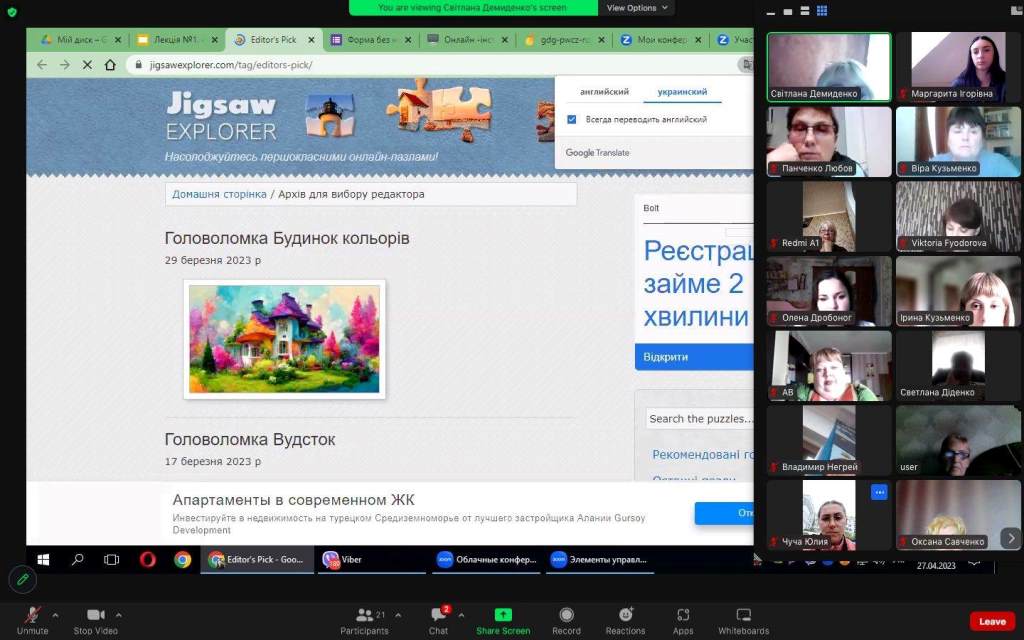Open the Будинок кольорів puzzle thumbnail
The height and width of the screenshot is (640, 1024).
[284, 338]
